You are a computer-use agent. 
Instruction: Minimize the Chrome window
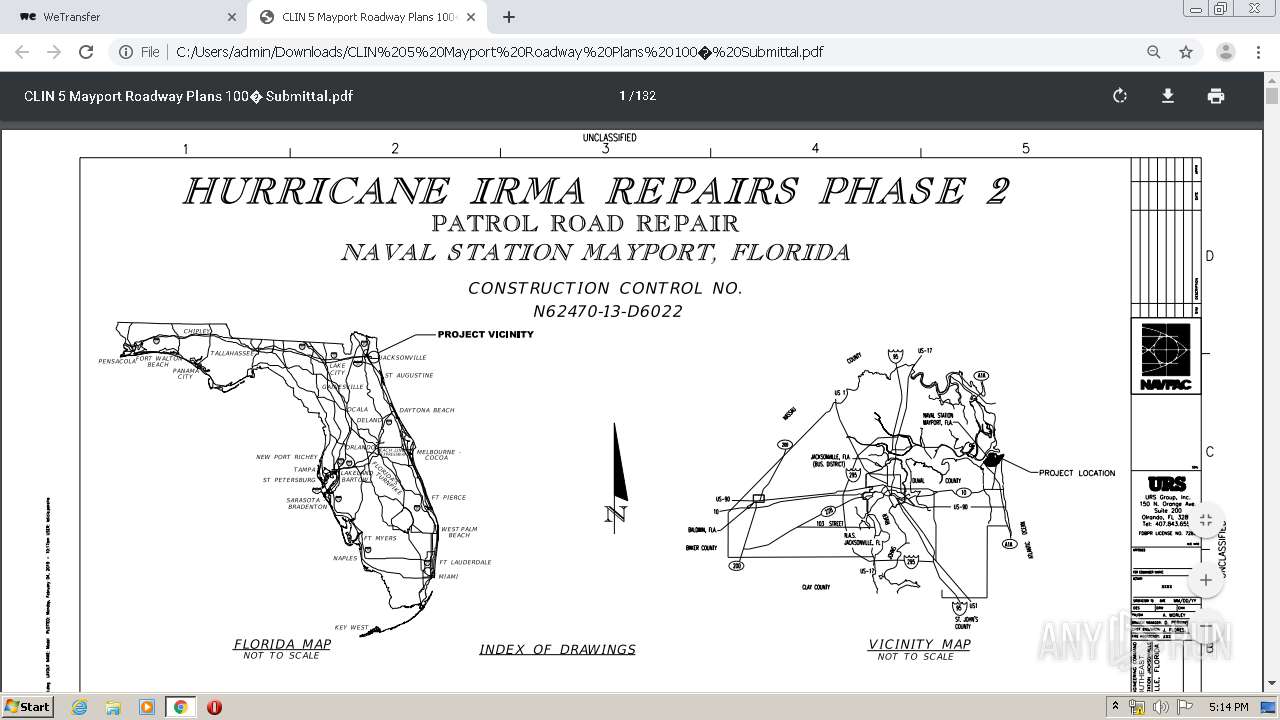click(1196, 9)
